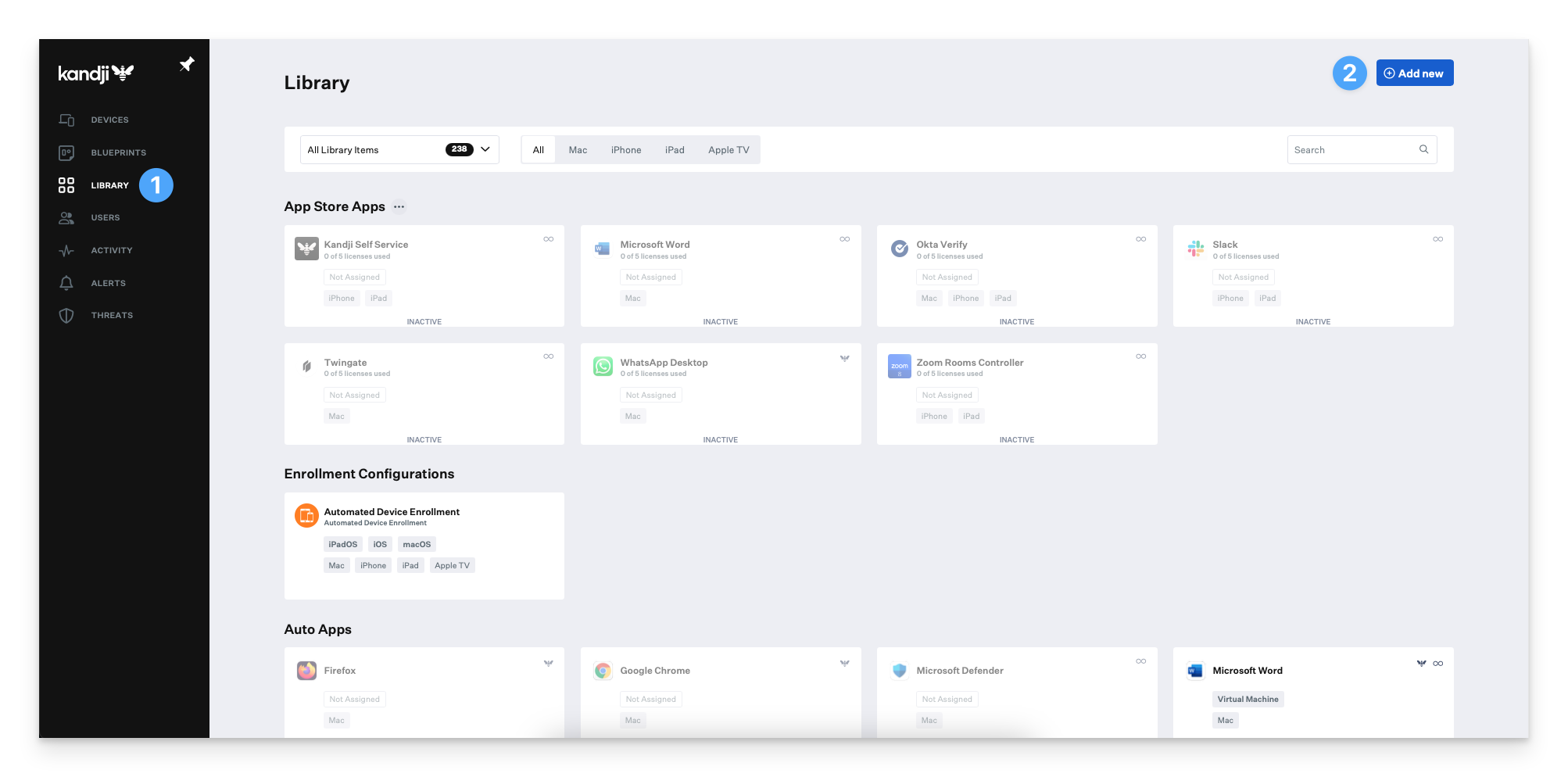The width and height of the screenshot is (1568, 777).
Task: Click the Kandji Self Service app icon
Action: [306, 249]
